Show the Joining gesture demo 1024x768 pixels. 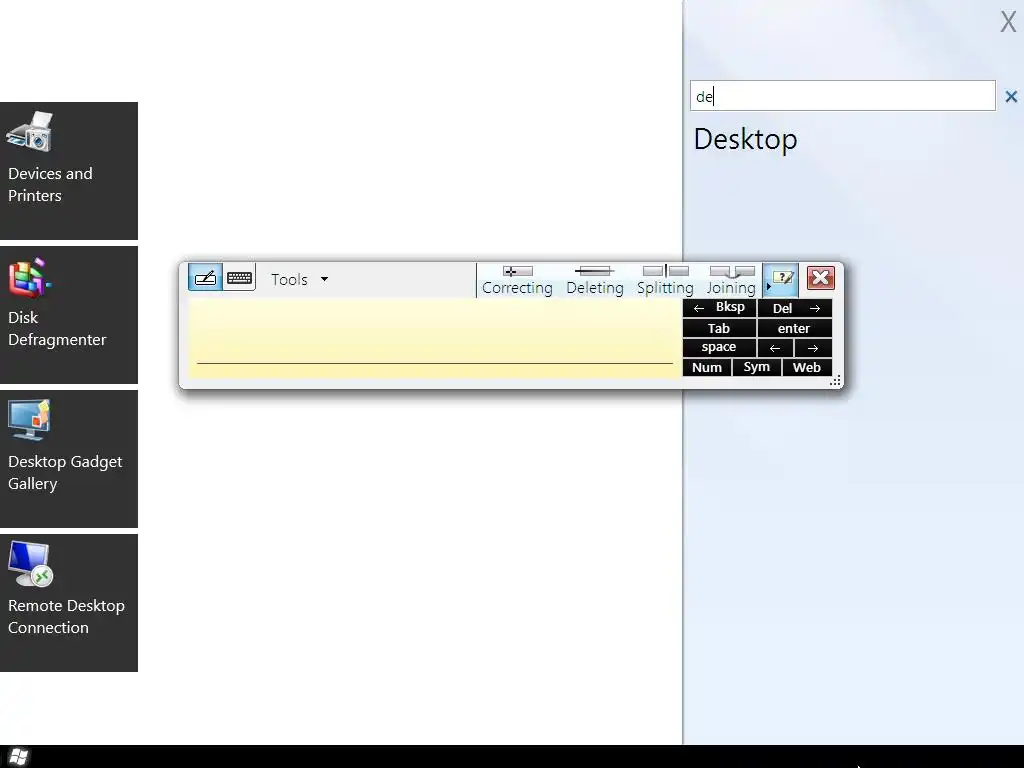tap(731, 280)
